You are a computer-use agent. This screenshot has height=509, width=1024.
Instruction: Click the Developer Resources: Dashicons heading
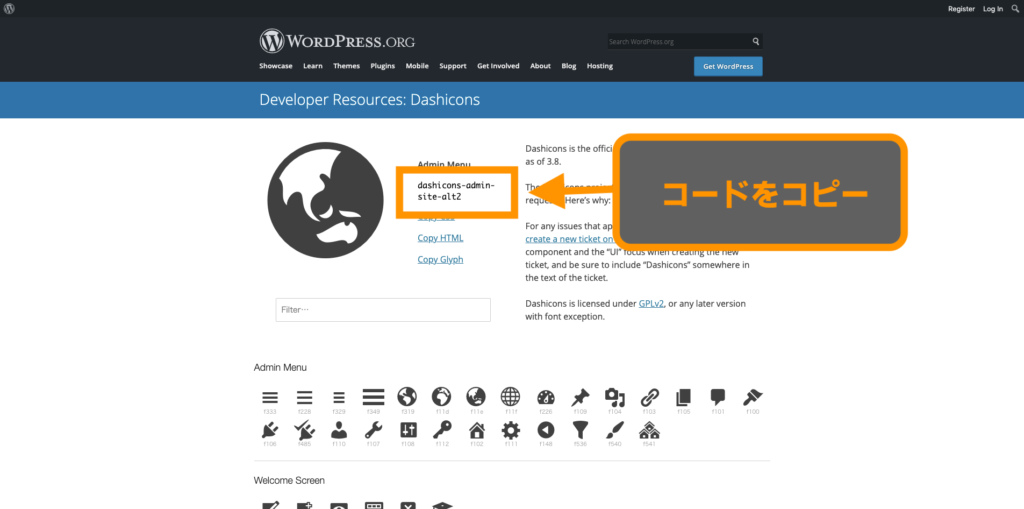370,100
